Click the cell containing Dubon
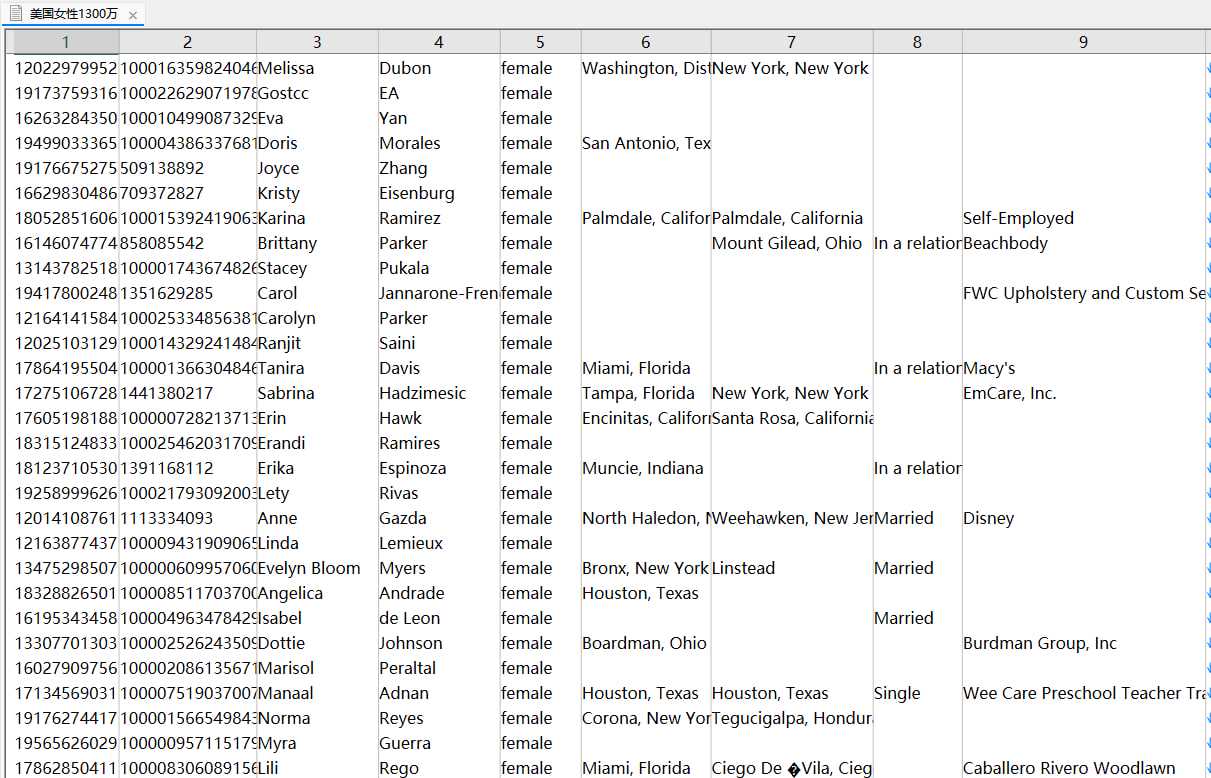This screenshot has width=1211, height=778. click(439, 68)
